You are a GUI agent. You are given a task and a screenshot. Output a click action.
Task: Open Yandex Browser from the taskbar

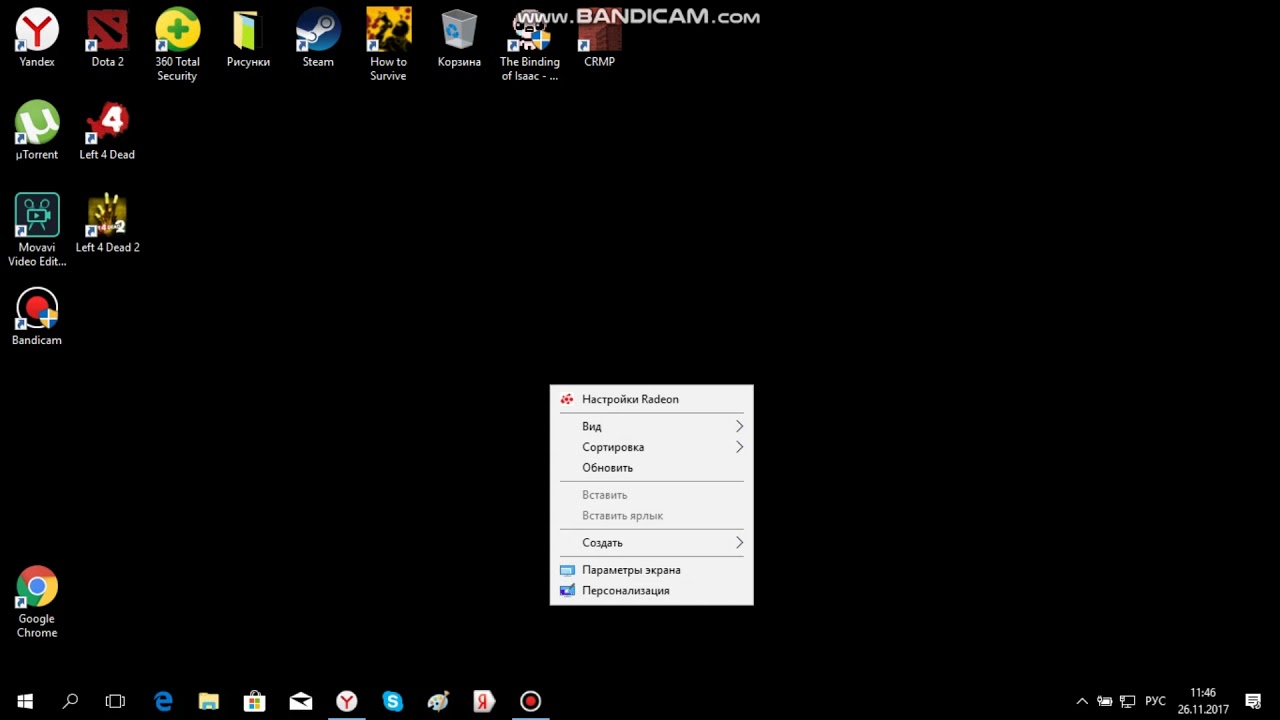[x=347, y=701]
